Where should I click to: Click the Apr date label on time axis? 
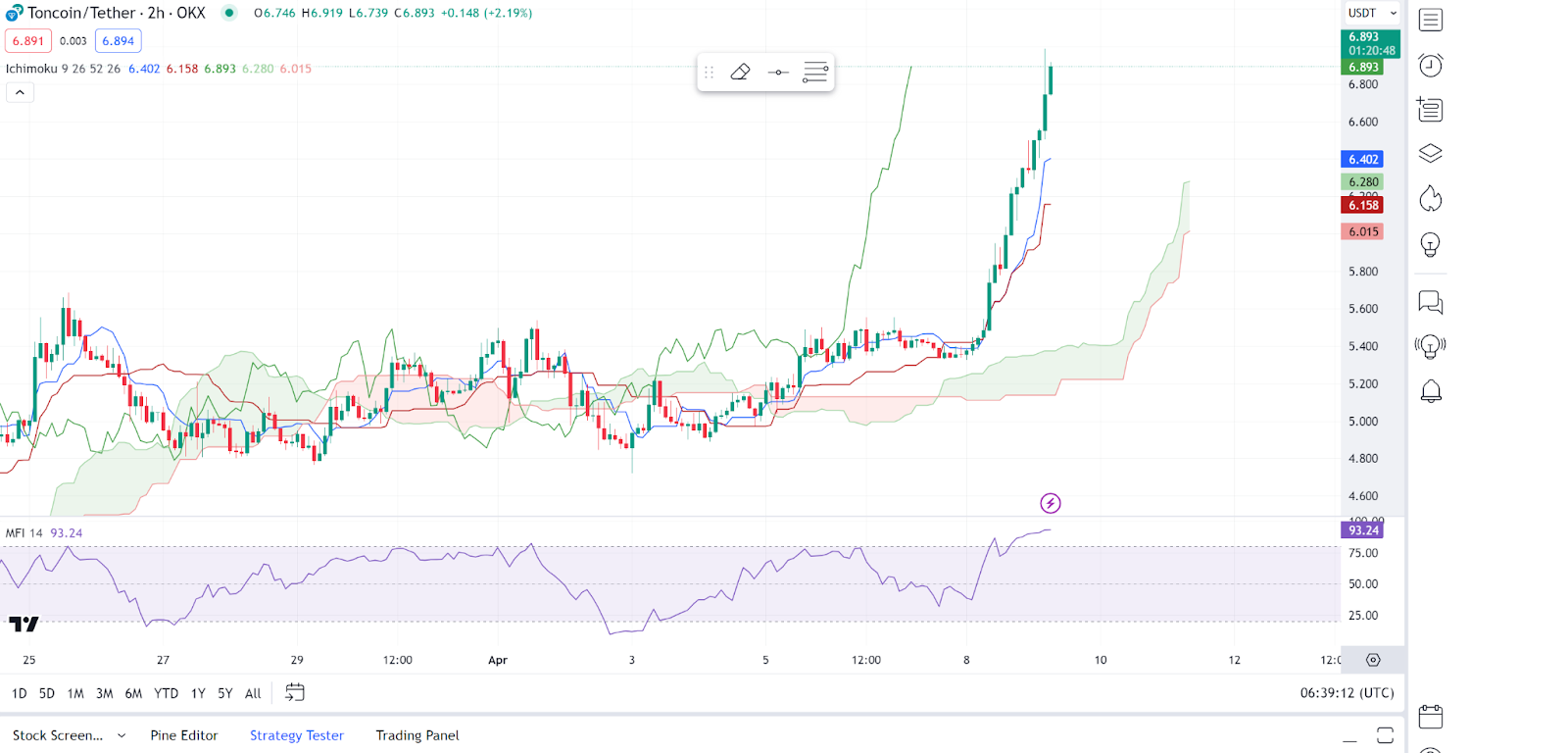498,660
